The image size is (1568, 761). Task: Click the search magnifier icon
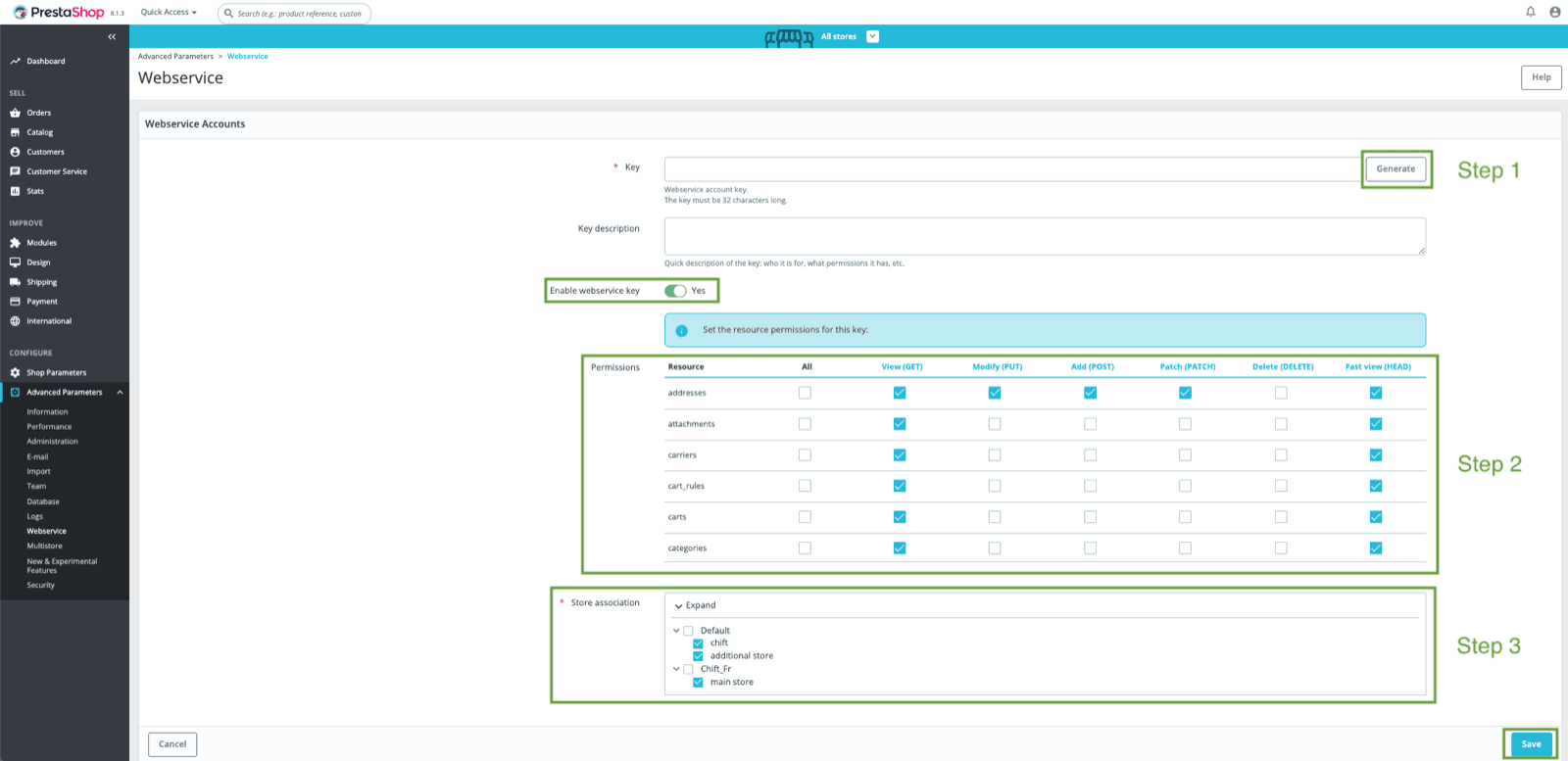(228, 14)
